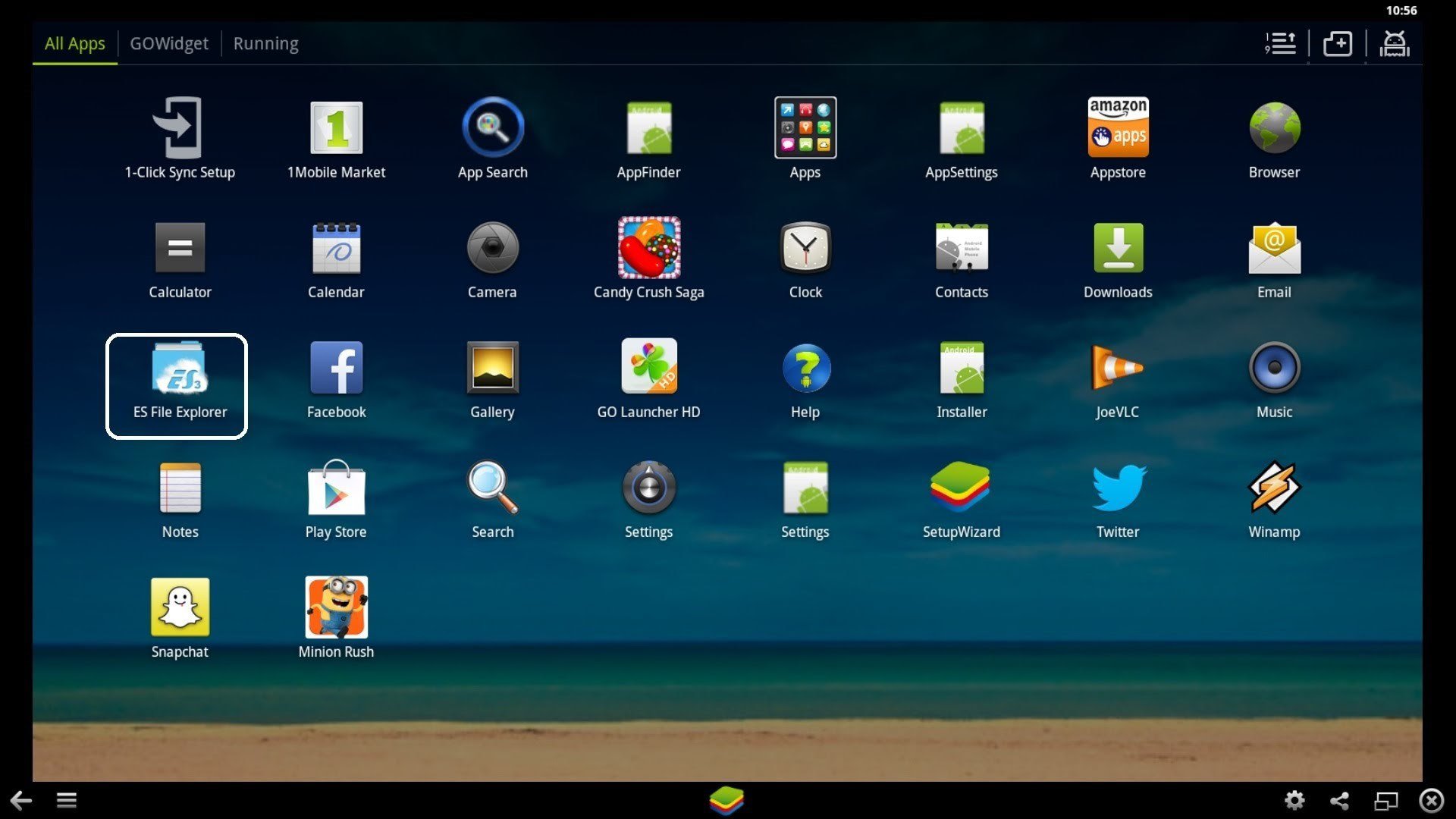Click share button in bottom bar
Viewport: 1456px width, 819px height.
pyautogui.click(x=1341, y=800)
